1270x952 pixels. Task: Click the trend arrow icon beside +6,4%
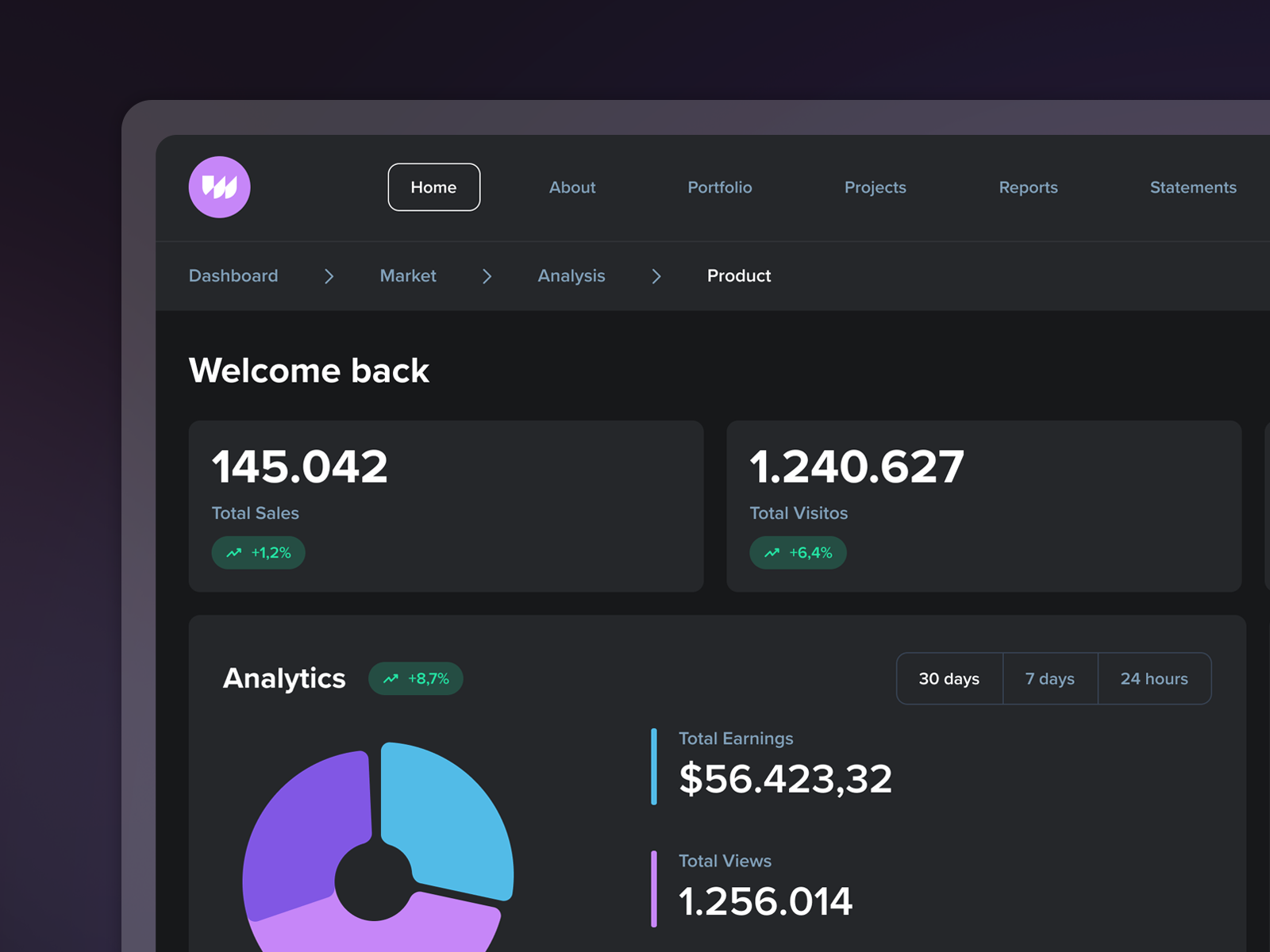[772, 552]
